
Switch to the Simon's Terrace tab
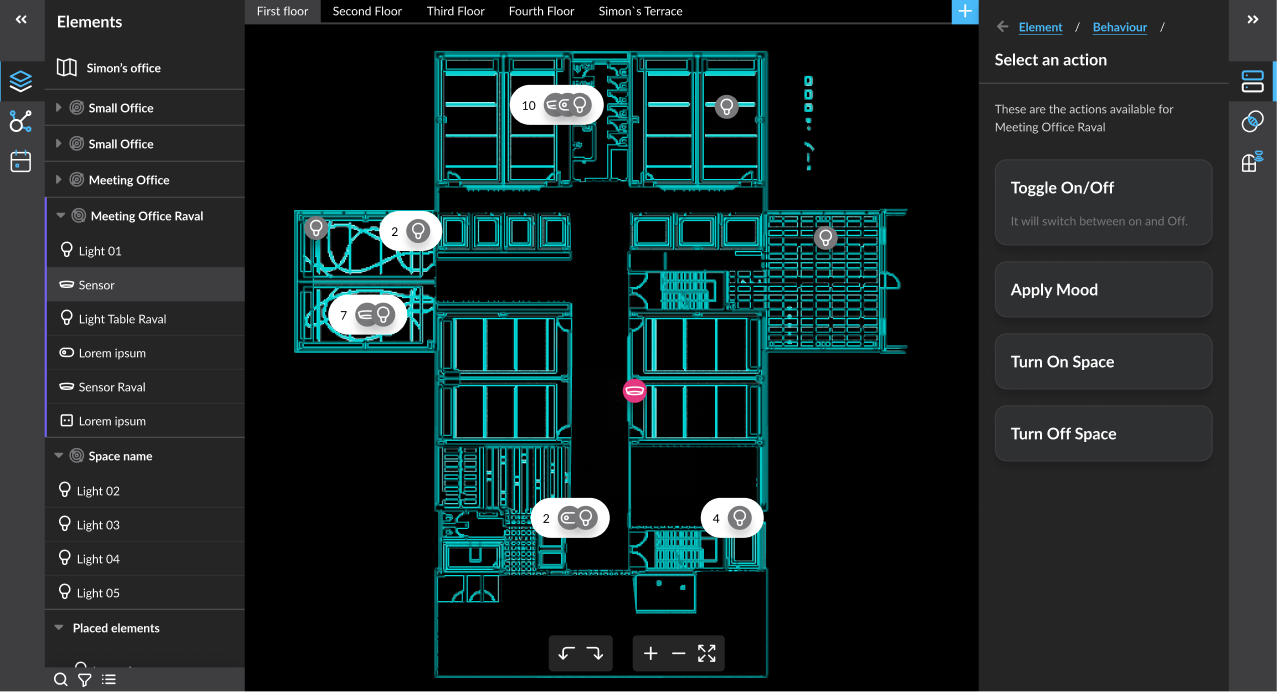click(x=641, y=11)
